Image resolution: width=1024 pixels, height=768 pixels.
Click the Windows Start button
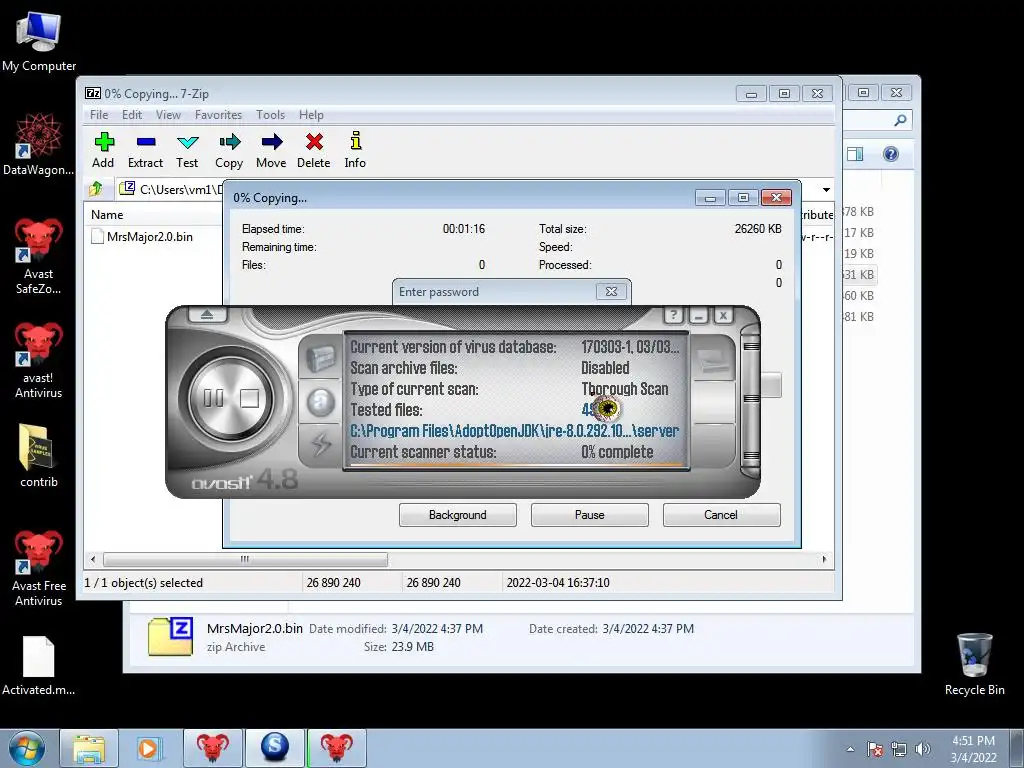[27, 748]
